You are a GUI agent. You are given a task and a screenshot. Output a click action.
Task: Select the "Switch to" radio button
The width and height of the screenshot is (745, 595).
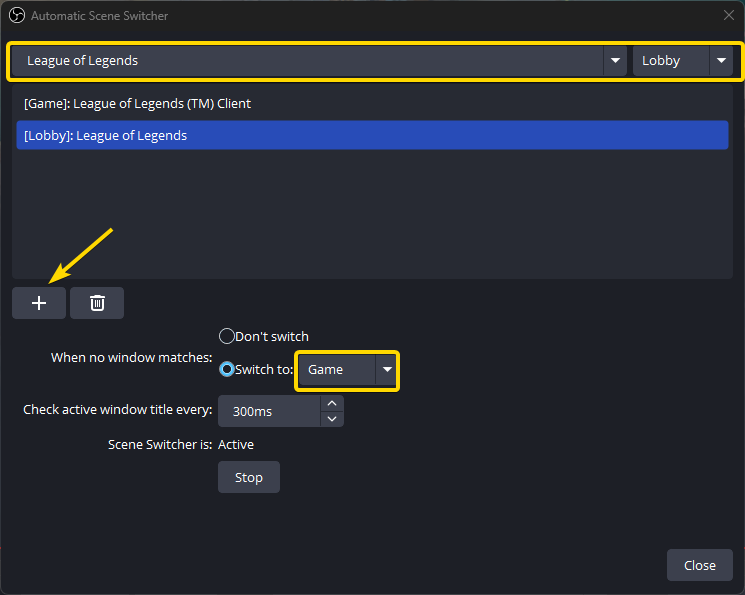tap(227, 369)
